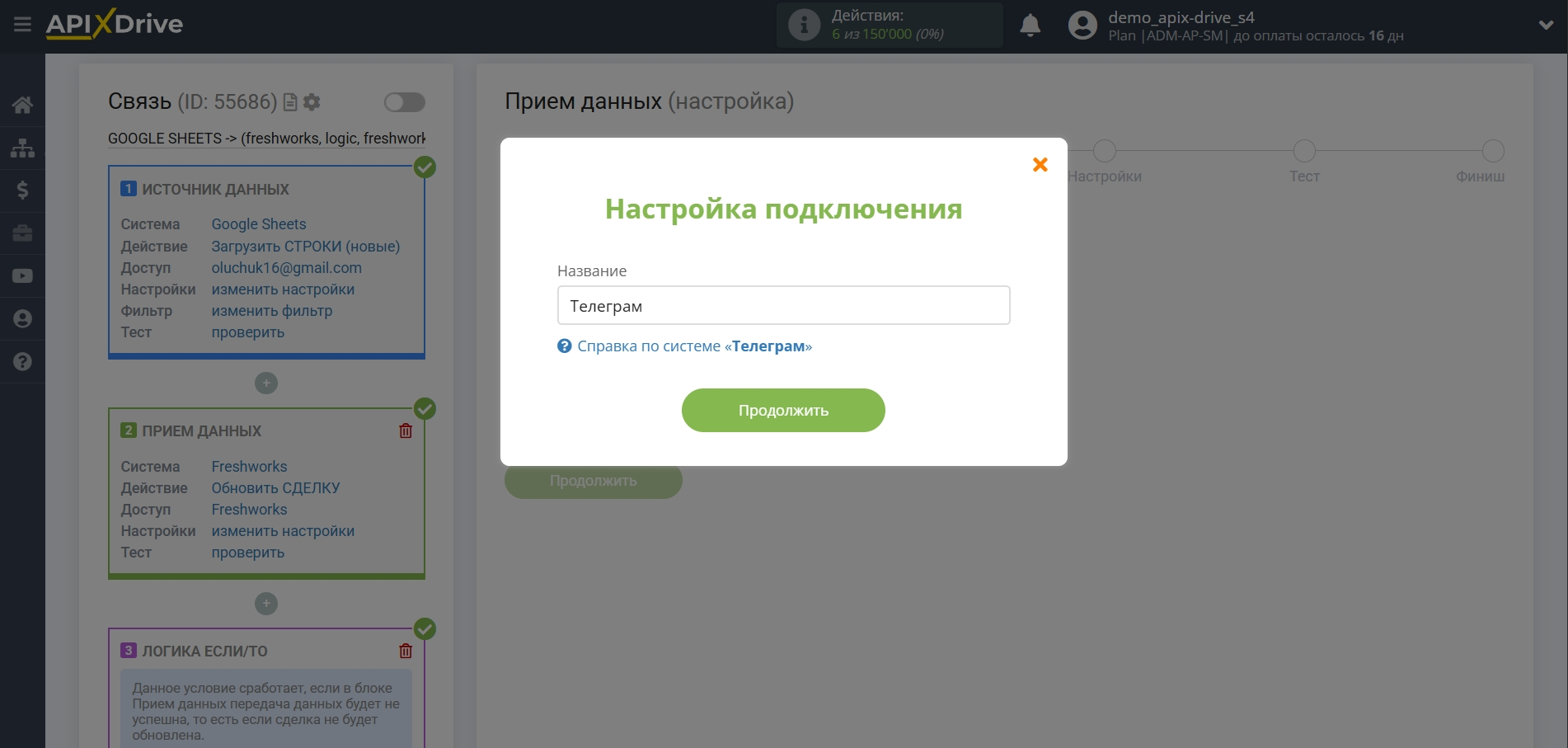Open the hamburger menu in the header
Image resolution: width=1568 pixels, height=748 pixels.
click(x=22, y=25)
